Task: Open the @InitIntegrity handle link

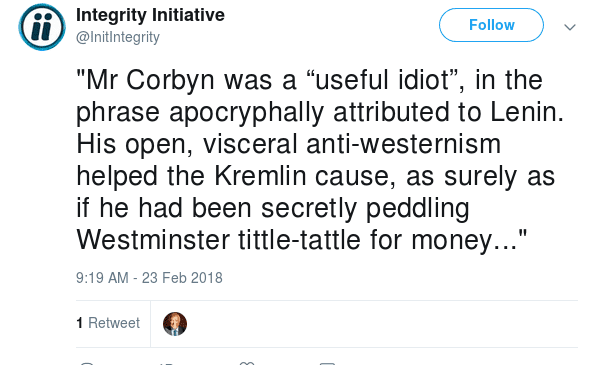Action: [x=118, y=37]
